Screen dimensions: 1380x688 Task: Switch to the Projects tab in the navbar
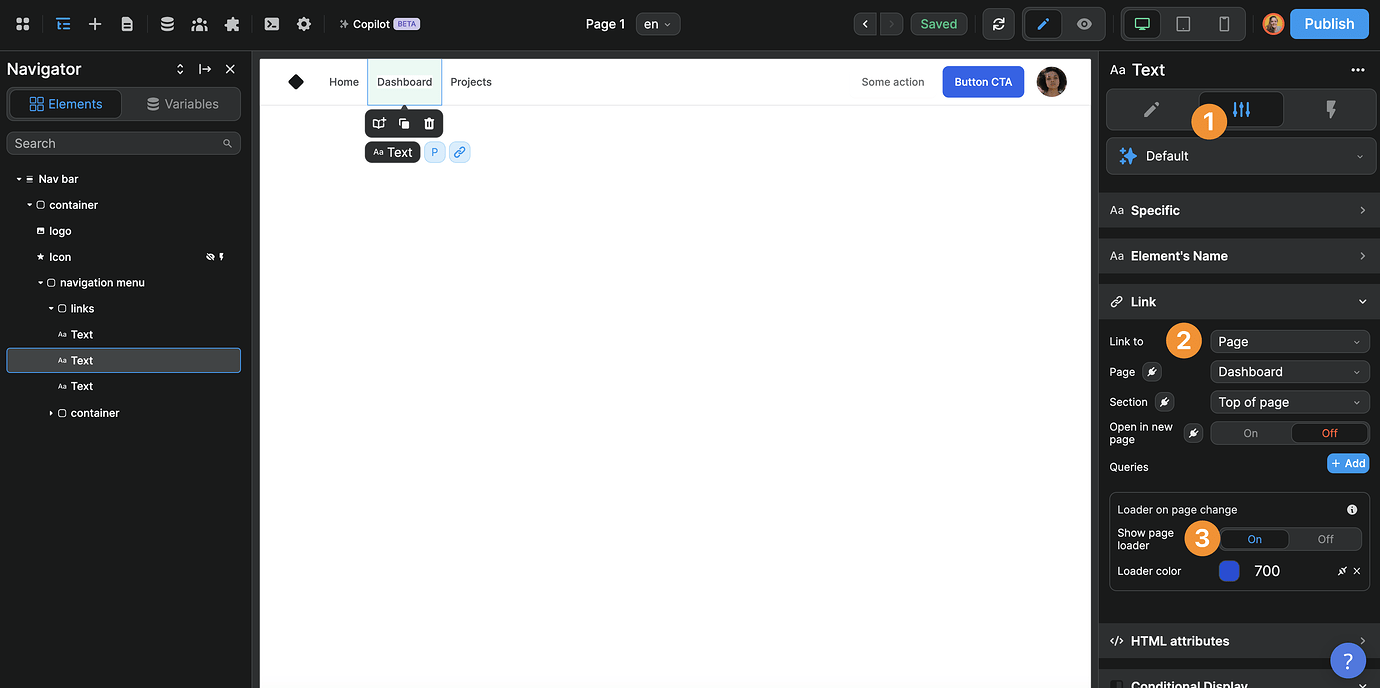[x=470, y=82]
